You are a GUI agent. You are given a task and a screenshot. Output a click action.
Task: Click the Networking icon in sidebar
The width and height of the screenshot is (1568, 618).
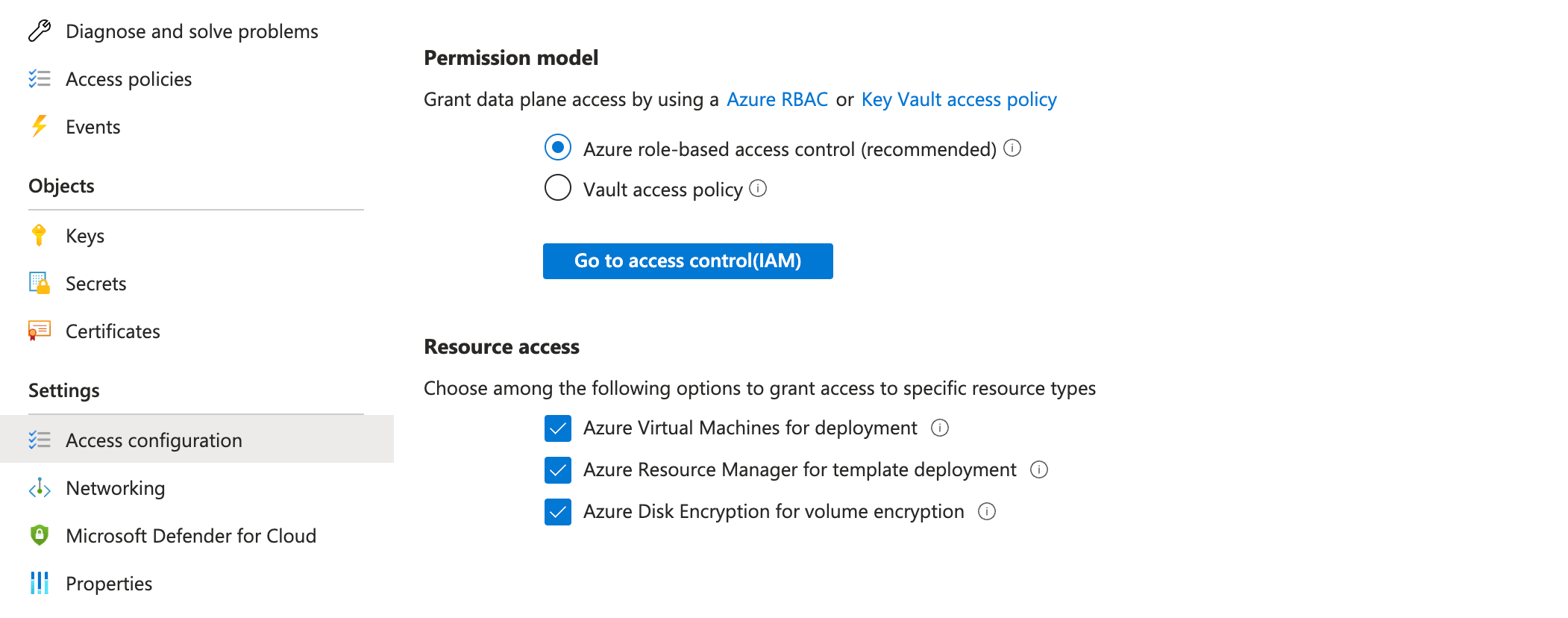39,488
